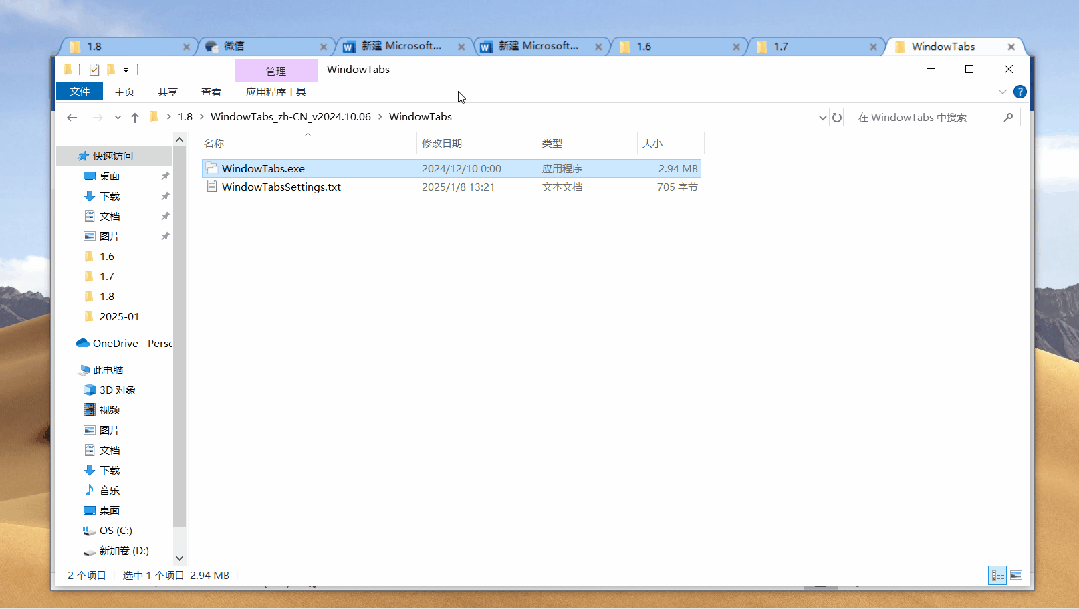Go forward with the right arrow

(x=97, y=118)
